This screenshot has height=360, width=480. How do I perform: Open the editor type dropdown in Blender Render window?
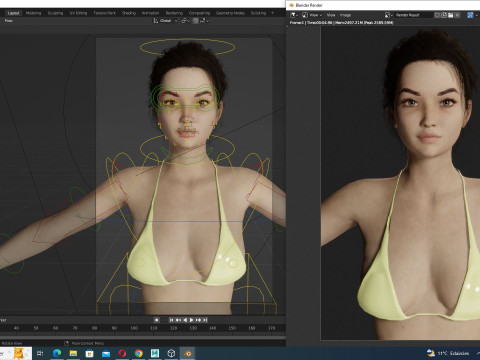click(294, 15)
